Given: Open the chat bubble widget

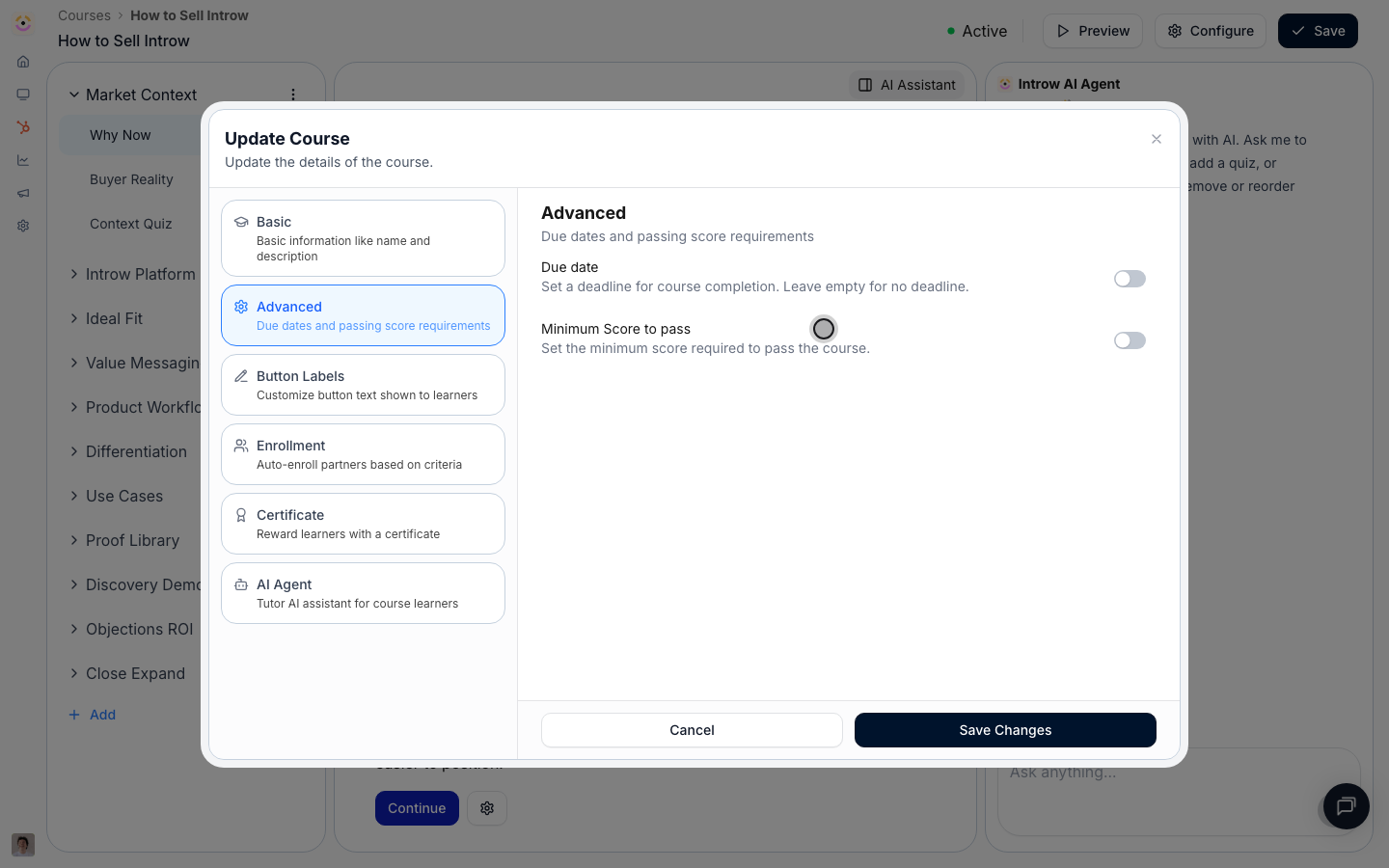Looking at the screenshot, I should [x=1347, y=806].
